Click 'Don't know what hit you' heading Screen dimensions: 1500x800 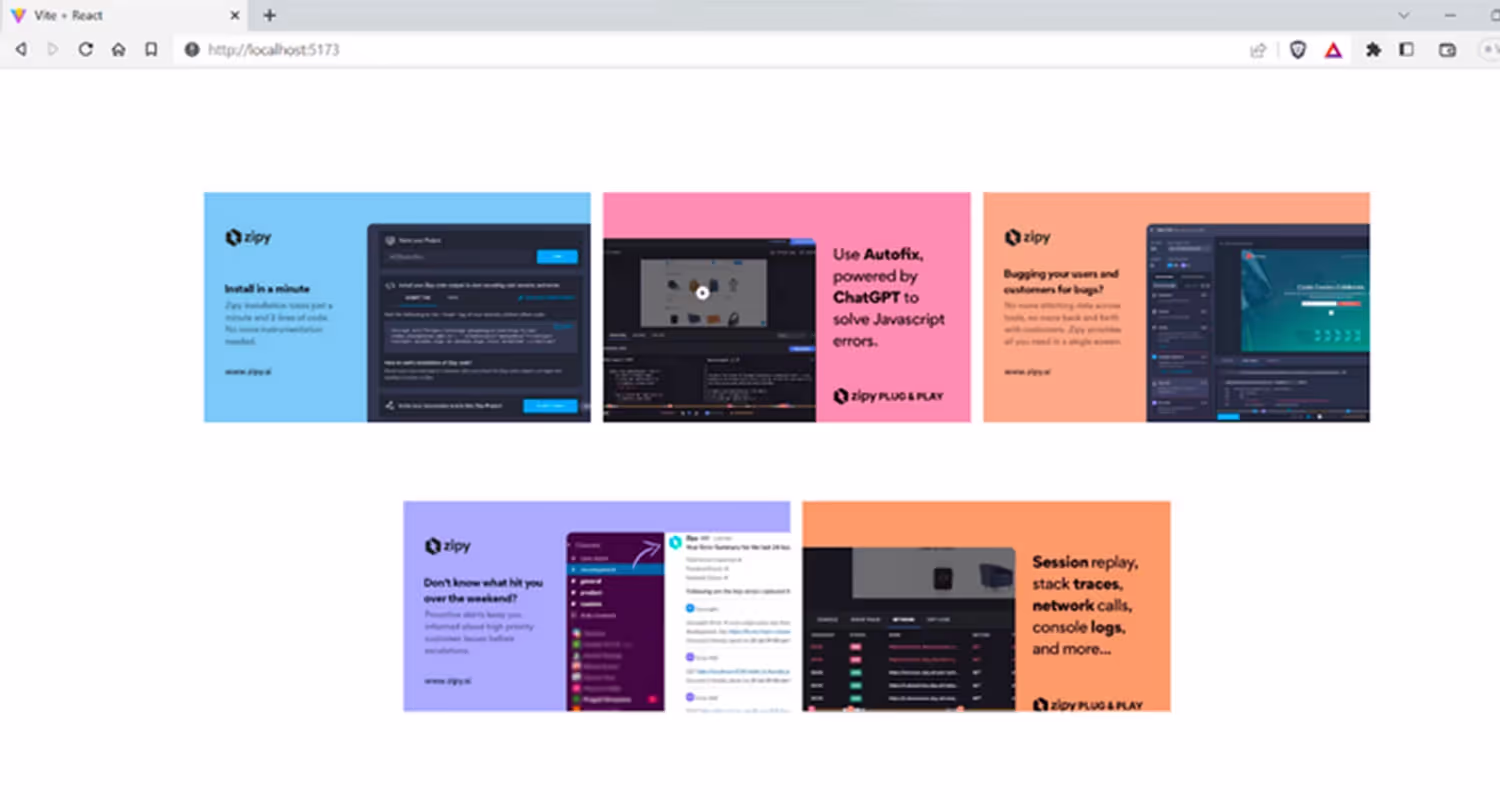pos(483,590)
